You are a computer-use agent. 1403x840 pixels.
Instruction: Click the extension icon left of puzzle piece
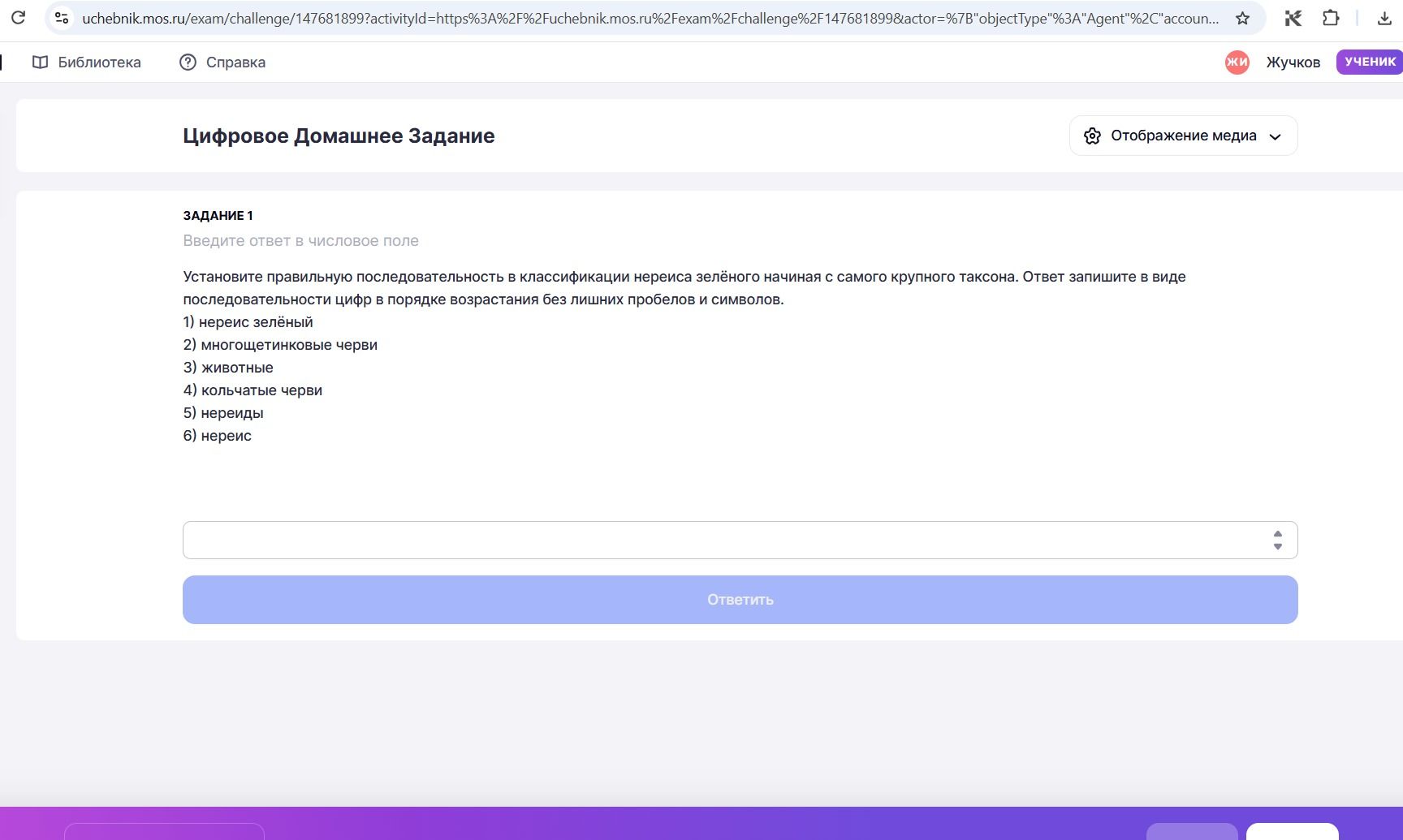1293,18
